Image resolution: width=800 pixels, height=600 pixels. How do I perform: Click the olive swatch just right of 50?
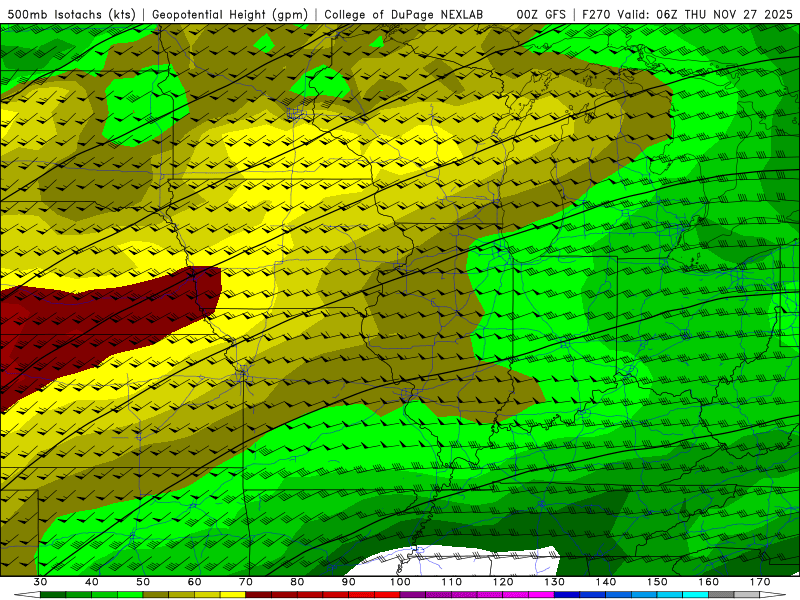click(156, 595)
